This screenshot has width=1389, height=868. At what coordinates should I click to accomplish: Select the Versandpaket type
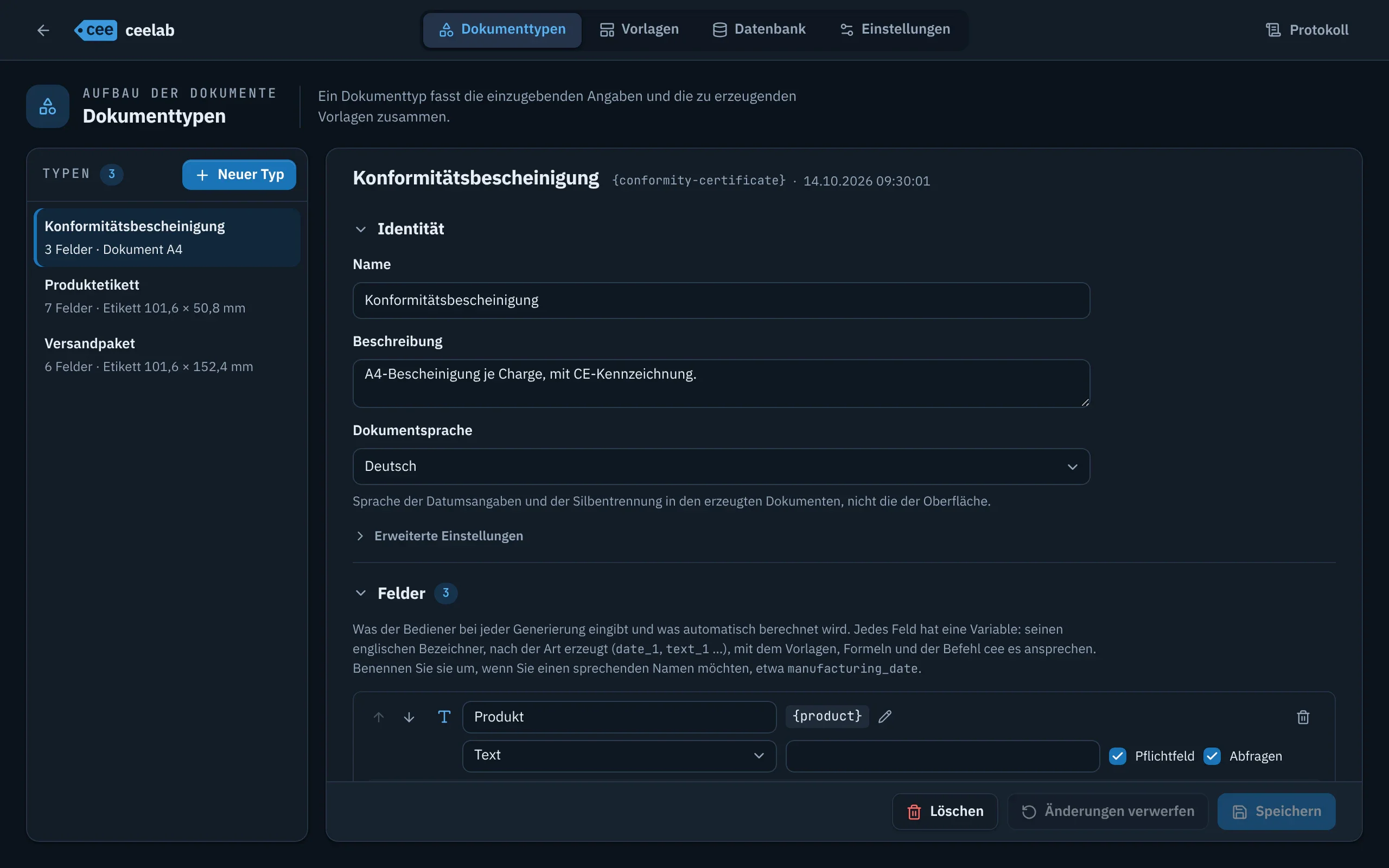click(167, 355)
